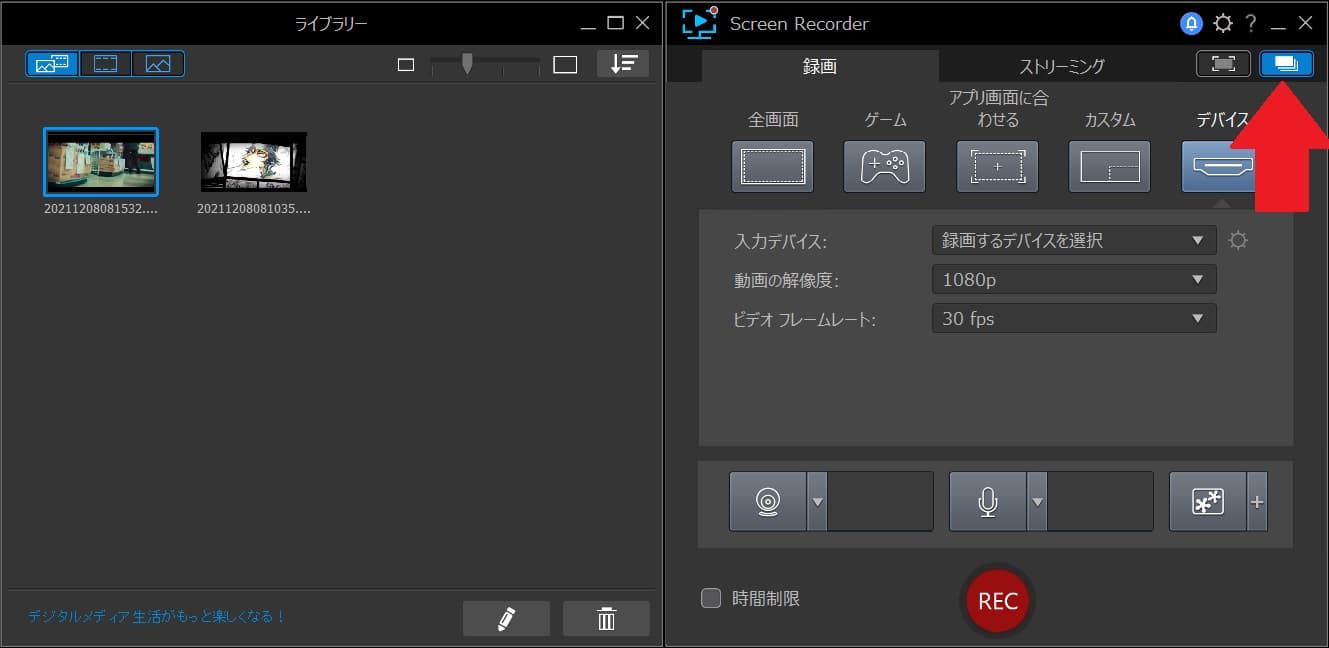Select the カスタム custom area recording icon
This screenshot has width=1329, height=648.
[1110, 166]
